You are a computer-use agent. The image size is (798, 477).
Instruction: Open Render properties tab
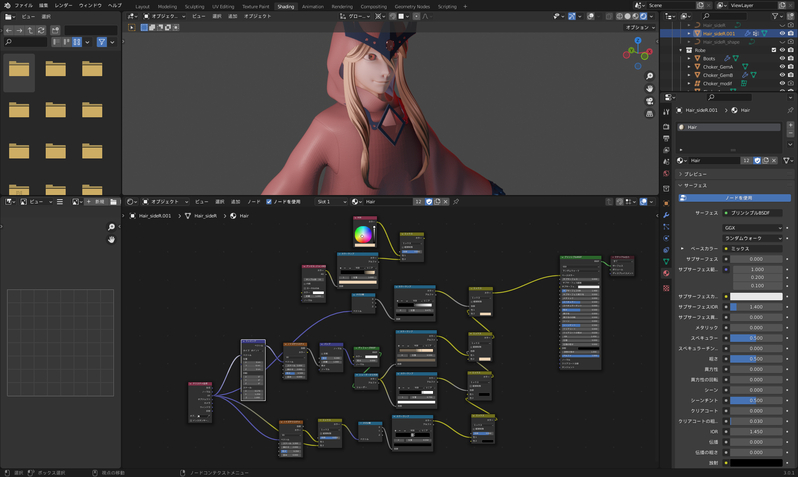click(x=666, y=126)
